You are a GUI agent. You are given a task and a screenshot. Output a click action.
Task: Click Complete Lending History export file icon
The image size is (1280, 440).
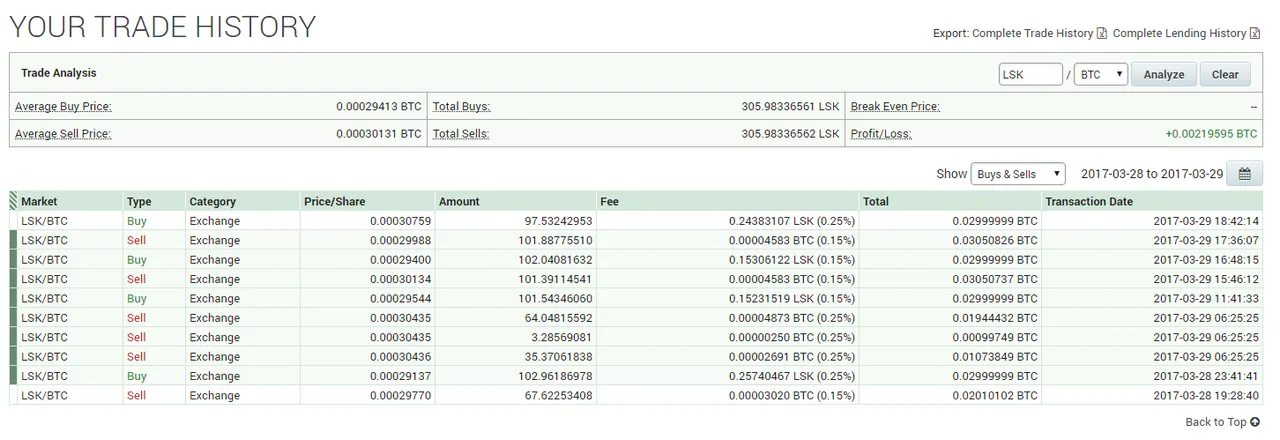click(x=1255, y=34)
